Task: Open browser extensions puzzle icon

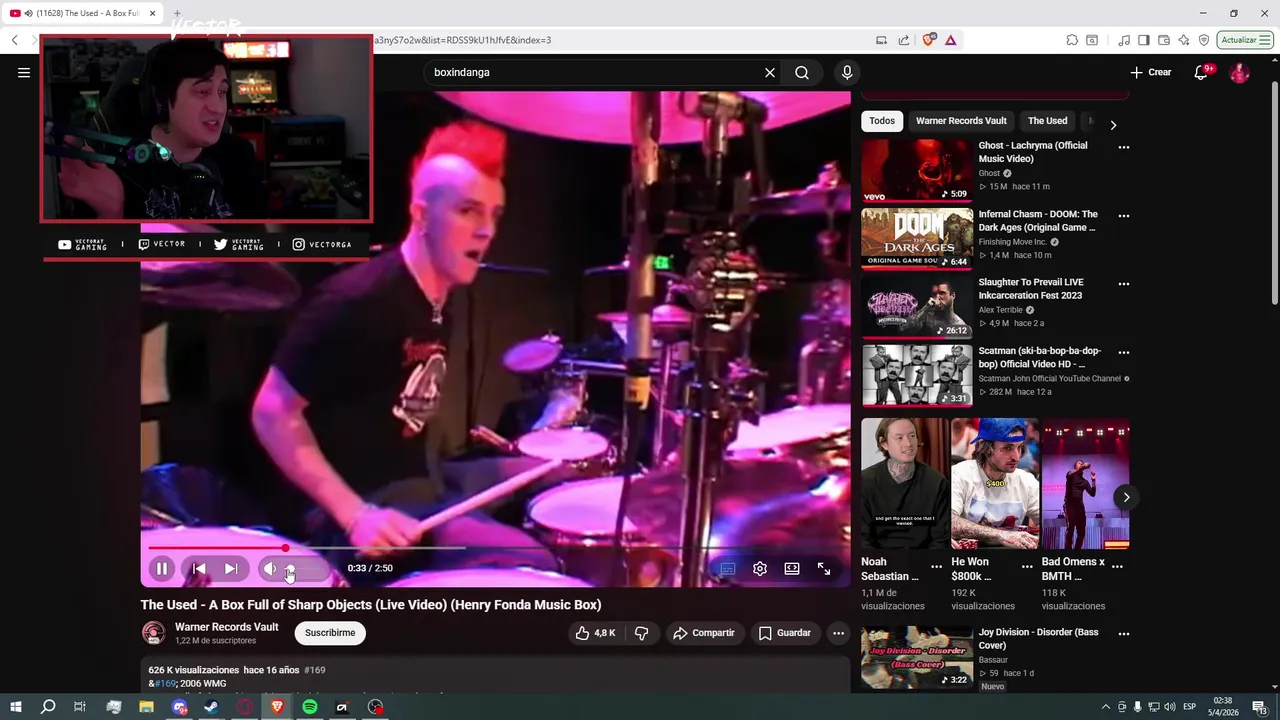Action: (1072, 40)
